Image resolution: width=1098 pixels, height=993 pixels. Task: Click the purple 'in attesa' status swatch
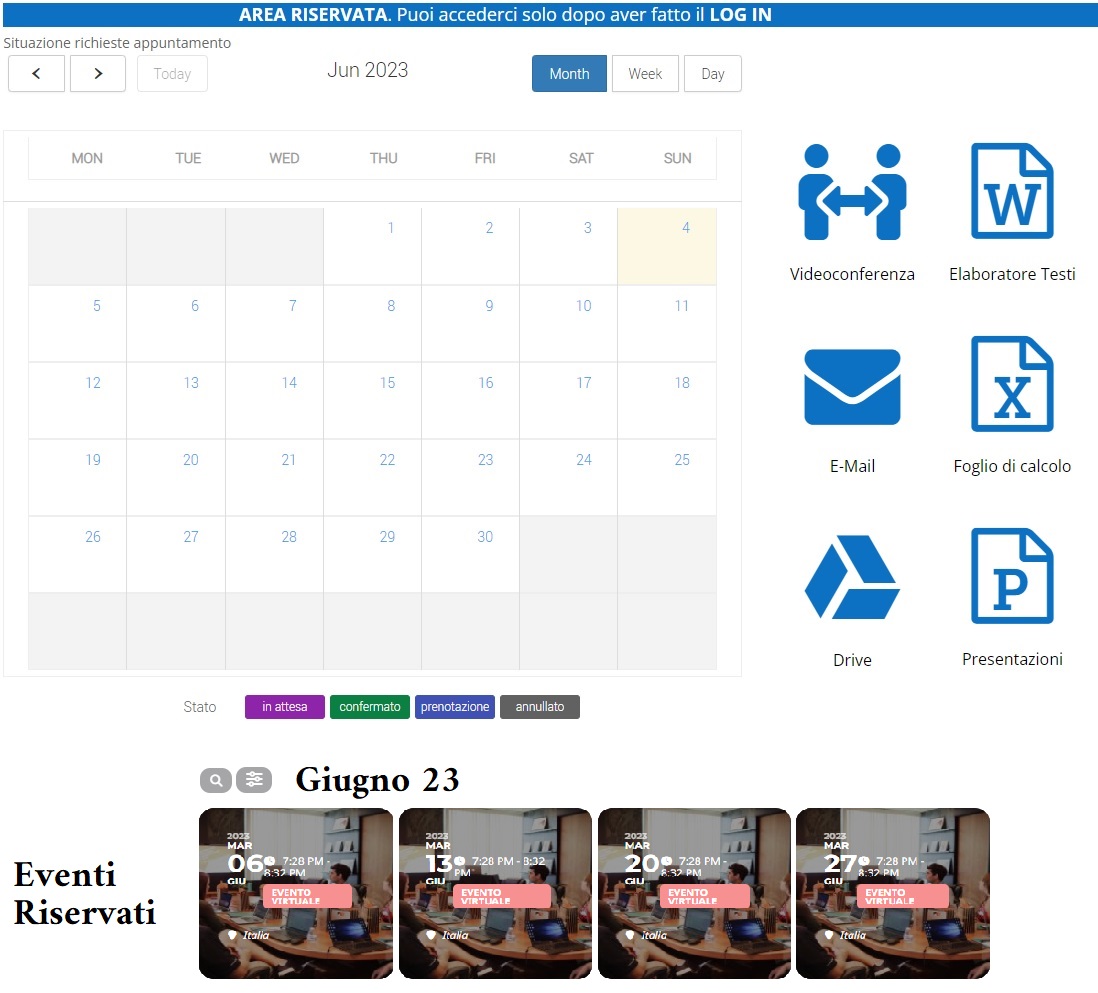click(285, 707)
